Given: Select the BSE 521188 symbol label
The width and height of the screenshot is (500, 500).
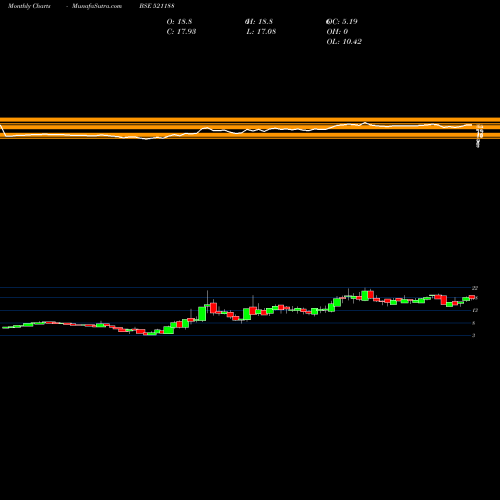Looking at the screenshot, I should click(x=157, y=6).
